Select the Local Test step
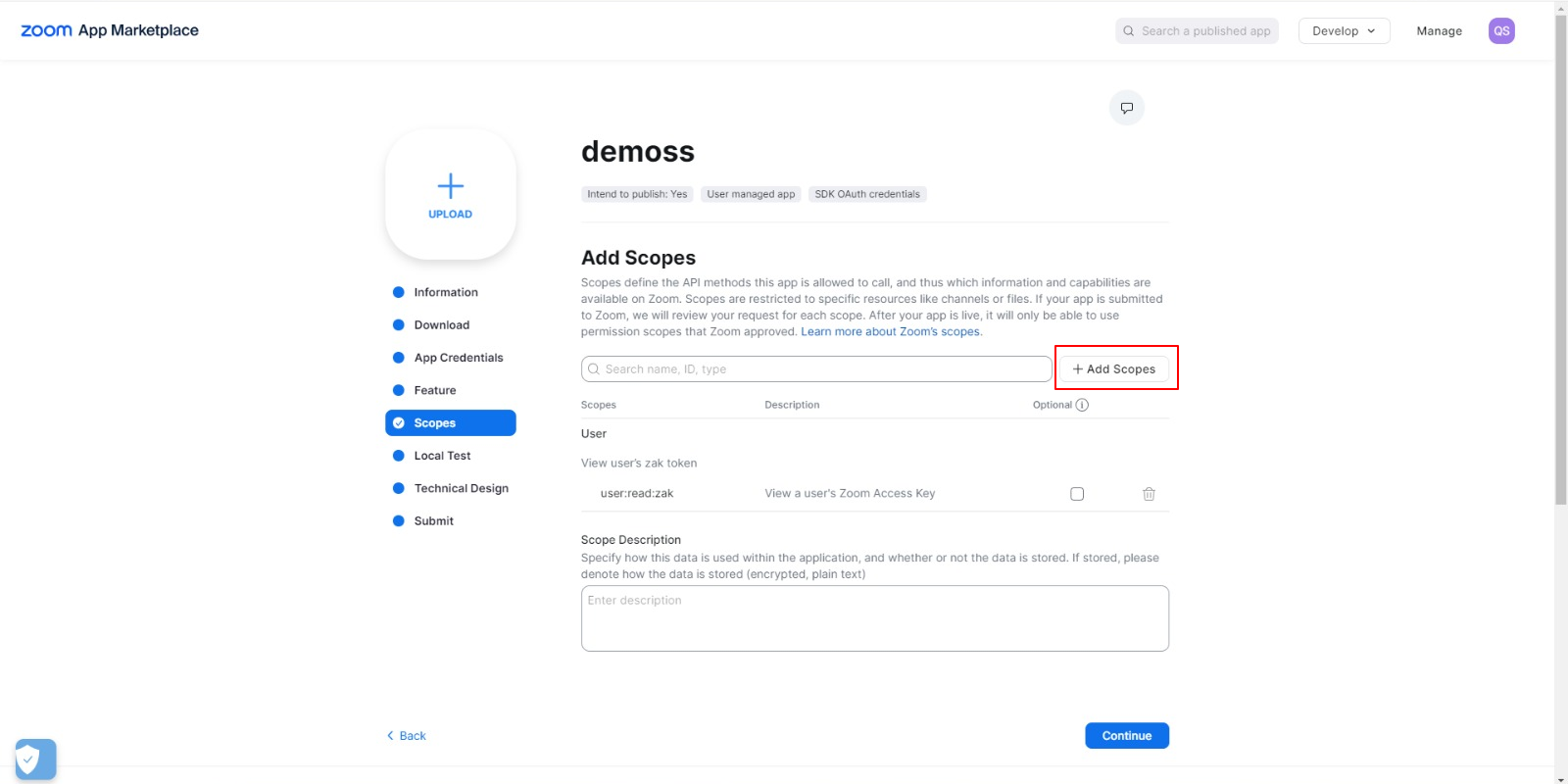This screenshot has width=1568, height=784. (x=442, y=456)
